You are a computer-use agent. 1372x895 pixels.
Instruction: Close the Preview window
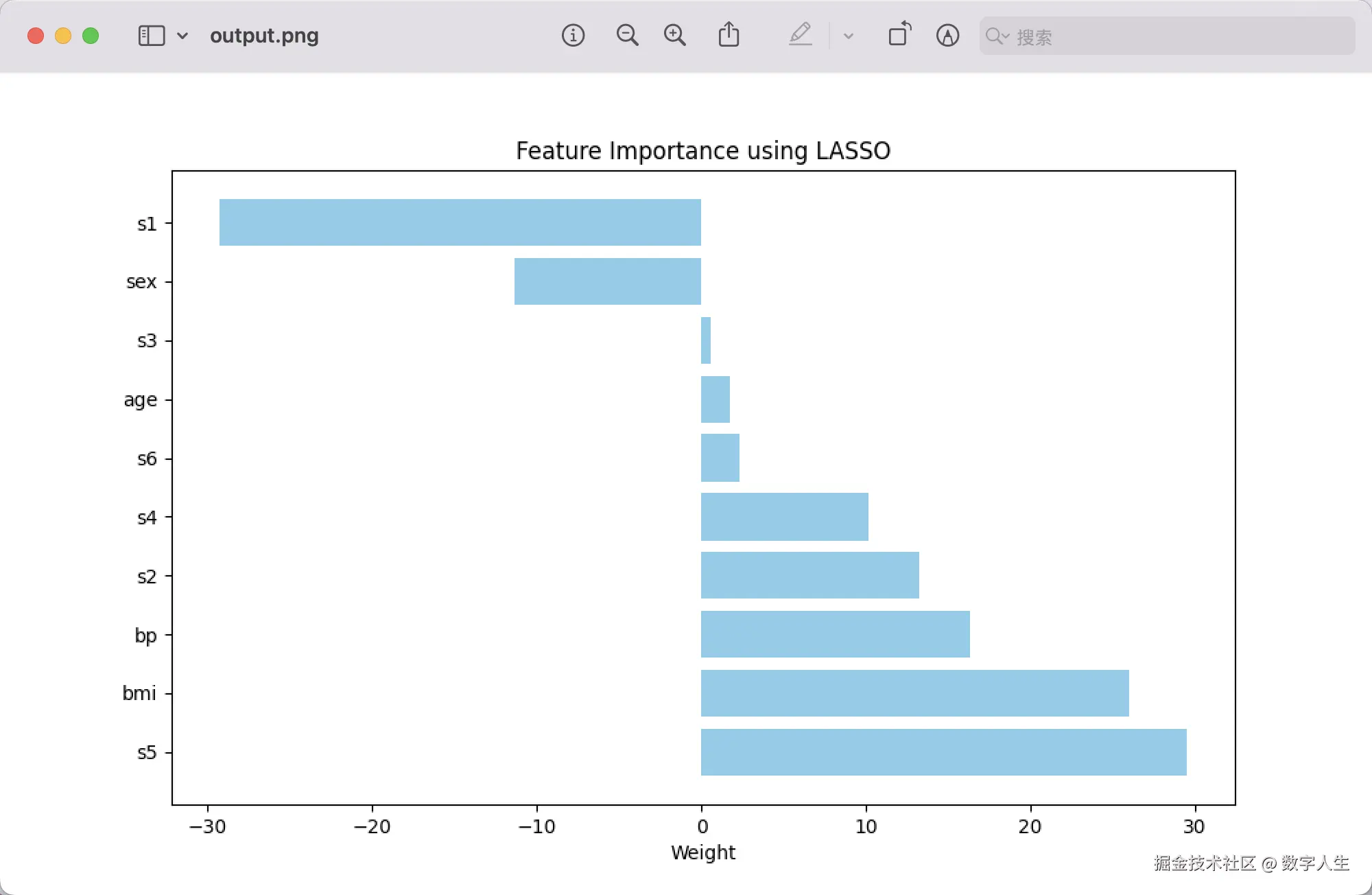pos(36,36)
